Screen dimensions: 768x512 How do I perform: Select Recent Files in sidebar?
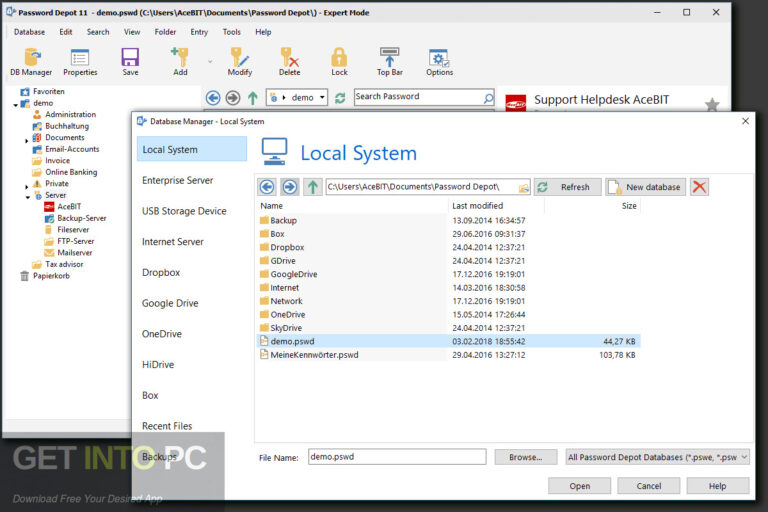tap(167, 426)
